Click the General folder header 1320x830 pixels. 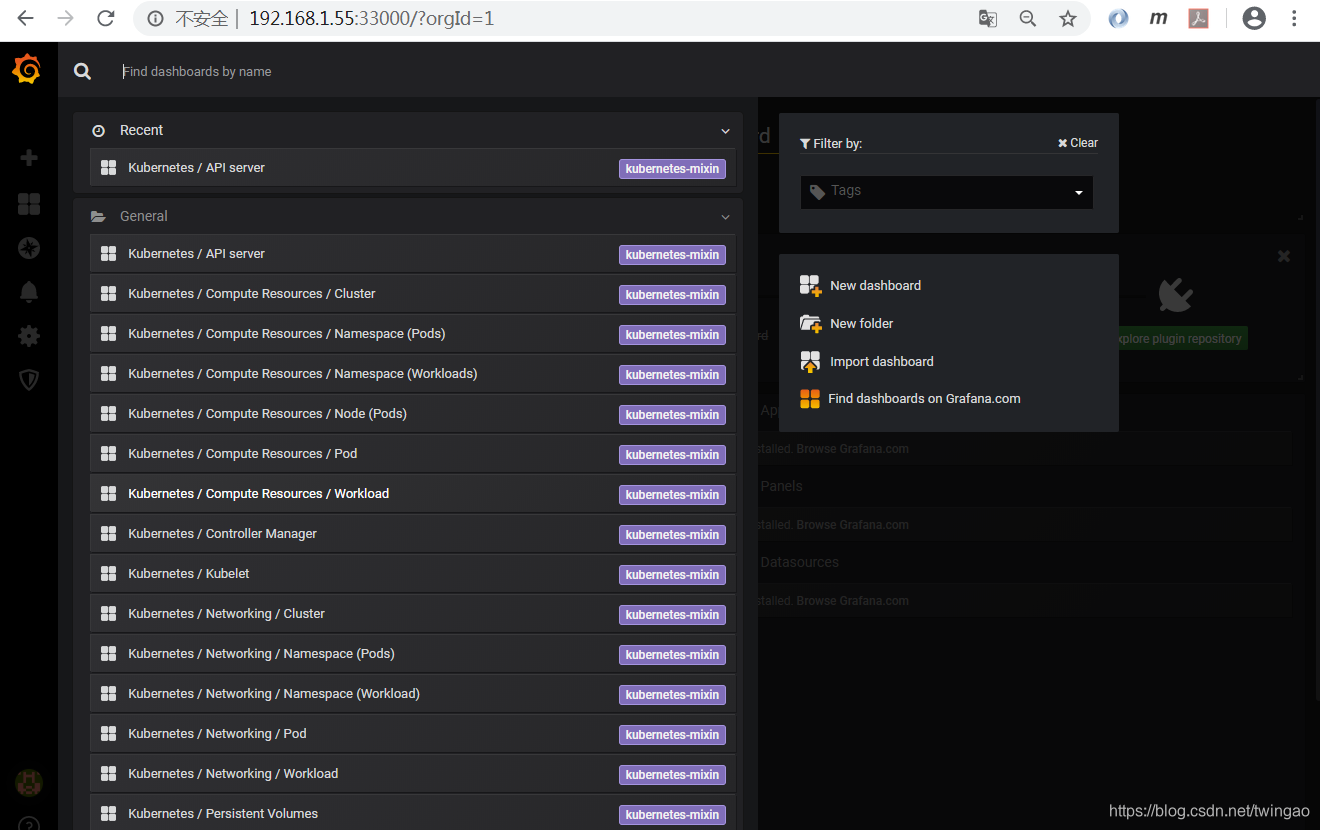coord(408,216)
